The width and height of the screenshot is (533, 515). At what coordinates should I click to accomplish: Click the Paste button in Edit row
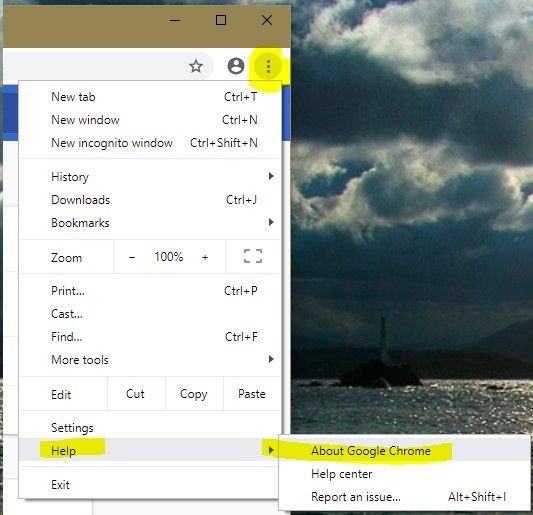coord(252,394)
